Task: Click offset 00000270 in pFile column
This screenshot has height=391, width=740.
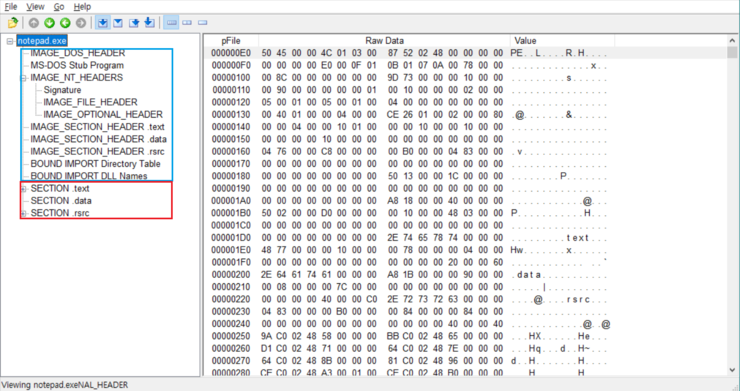Action: pyautogui.click(x=231, y=360)
